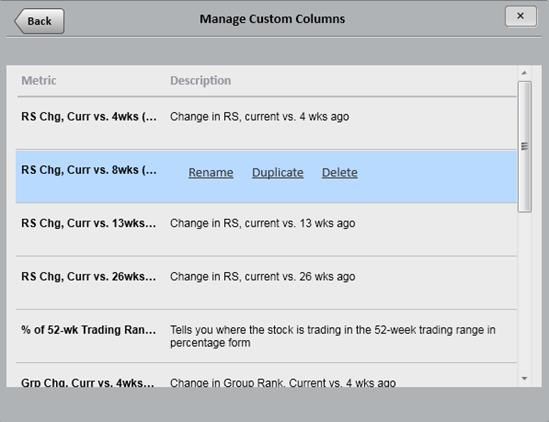This screenshot has height=422, width=549.
Task: Select the RS Chg, Curr vs. 26wks row
Action: click(266, 283)
